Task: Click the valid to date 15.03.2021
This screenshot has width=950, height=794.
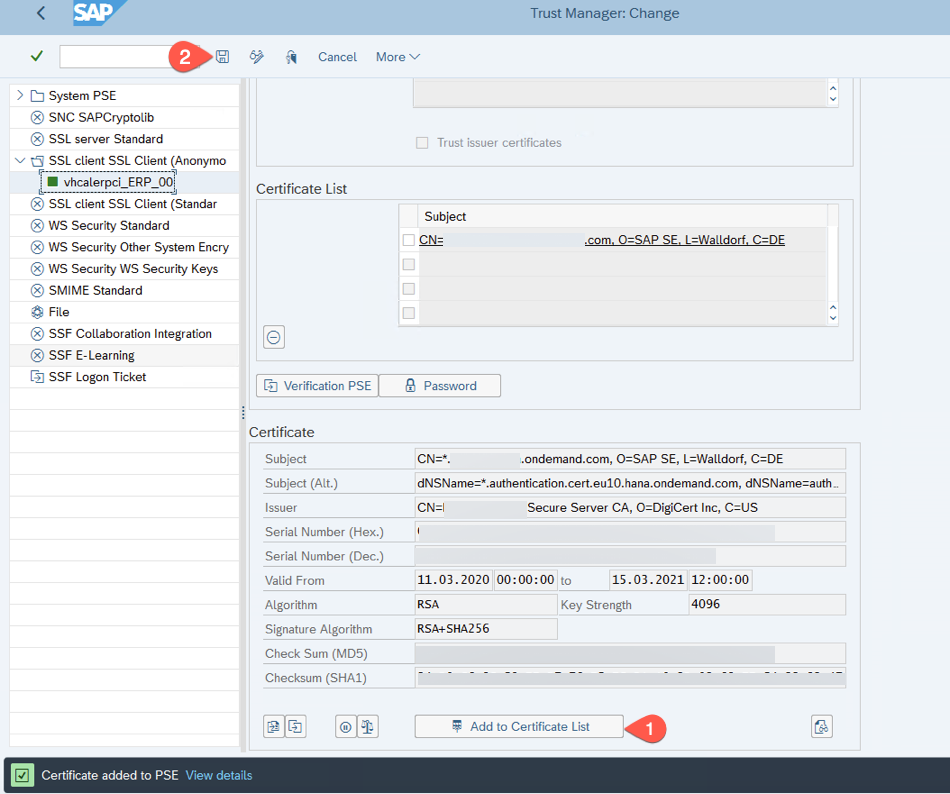Action: tap(648, 580)
